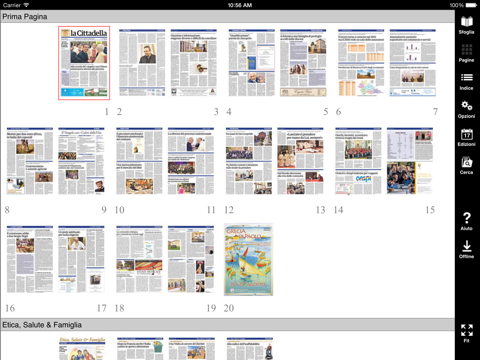The width and height of the screenshot is (480, 360).
Task: Tap the Offline download icon
Action: (467, 249)
